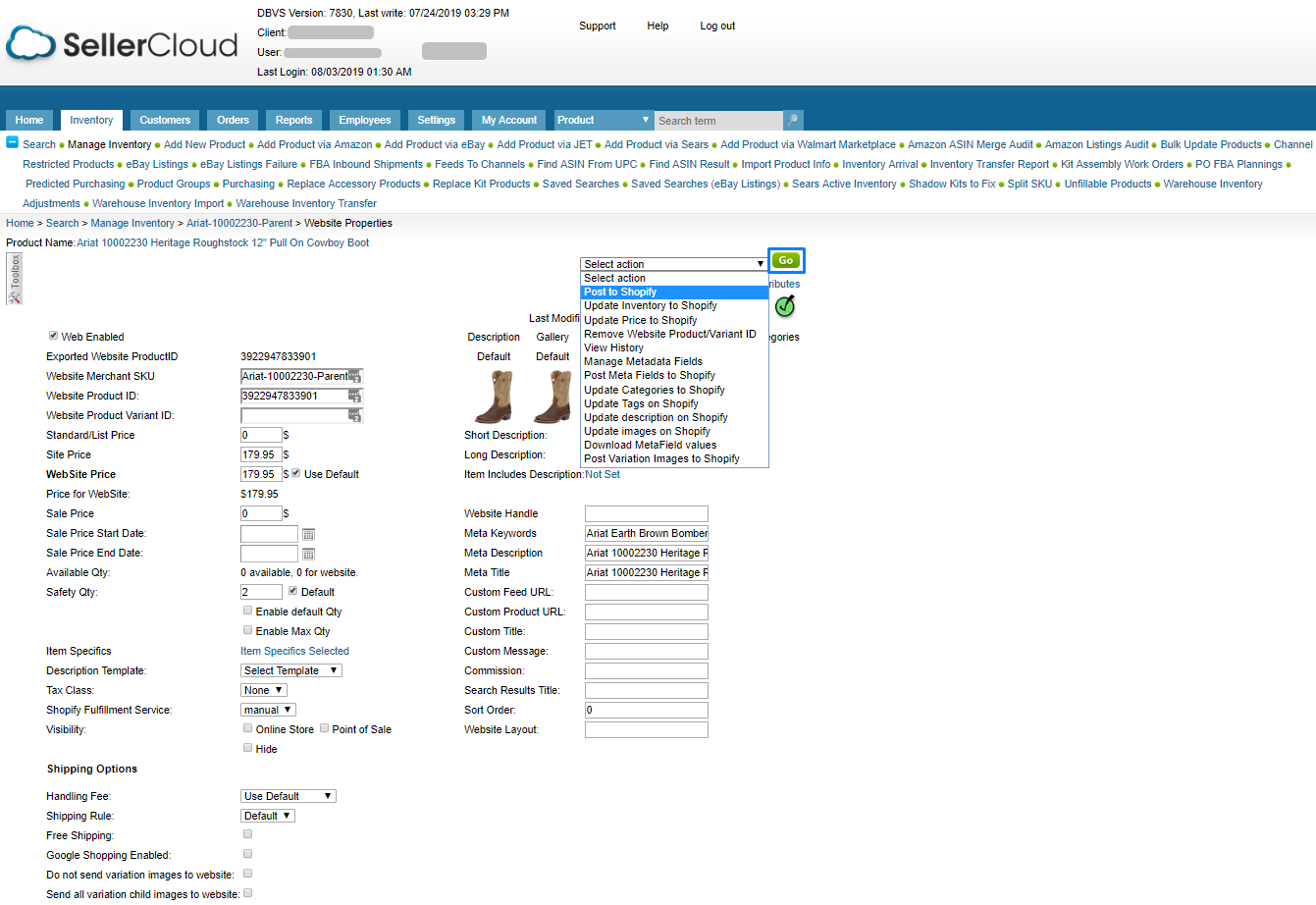
Task: Choose Download MetaField values option
Action: click(x=674, y=445)
